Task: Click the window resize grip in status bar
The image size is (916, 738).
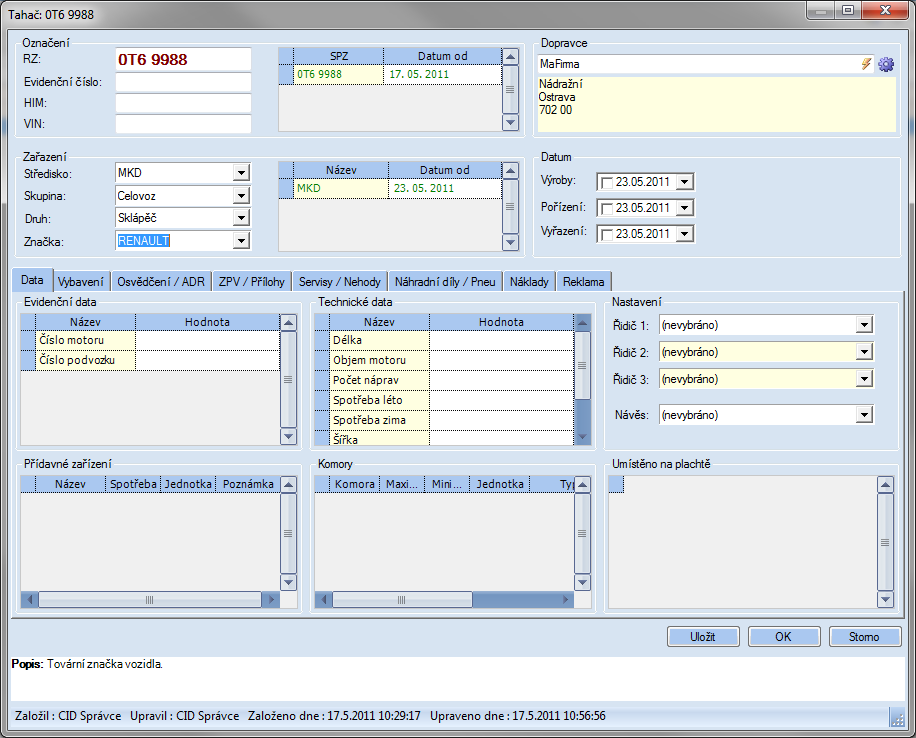Action: (x=897, y=718)
